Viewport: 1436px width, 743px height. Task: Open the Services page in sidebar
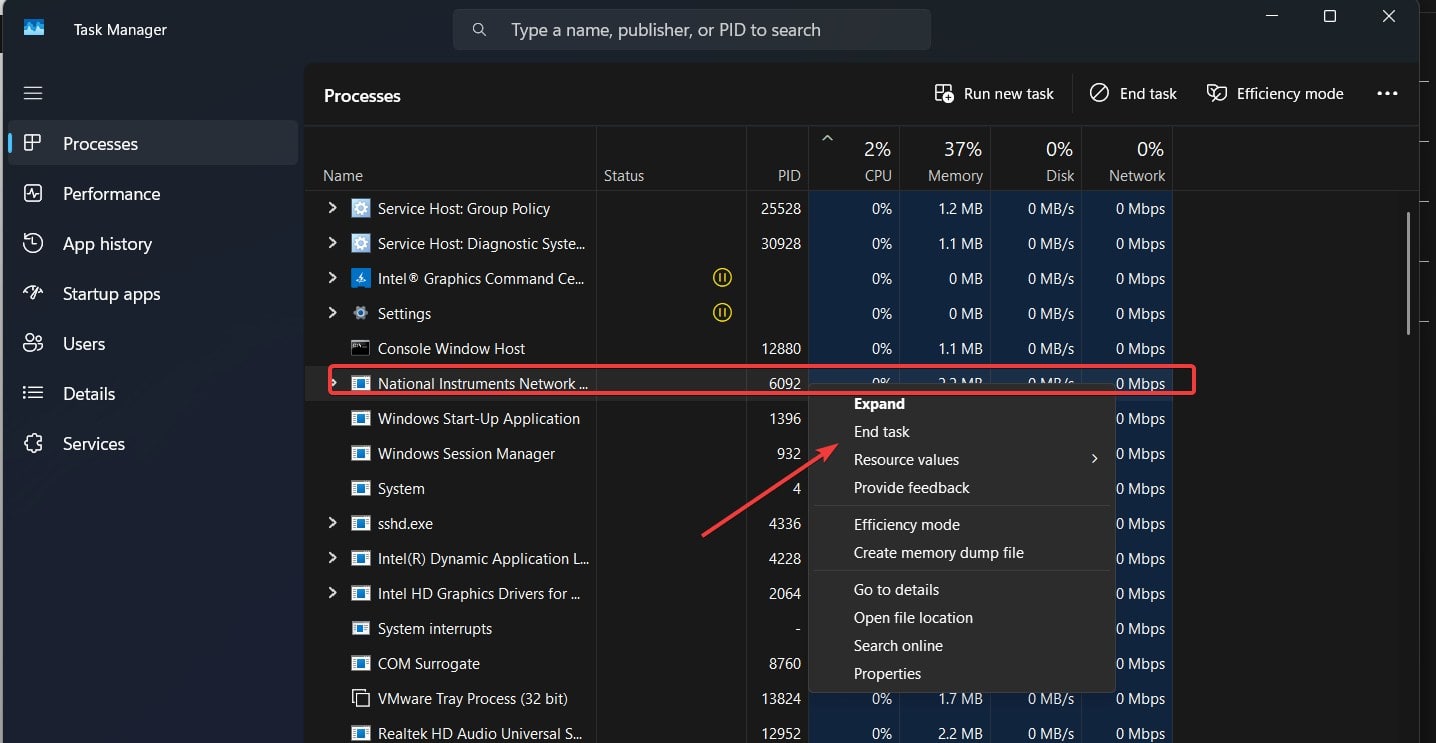pos(93,444)
